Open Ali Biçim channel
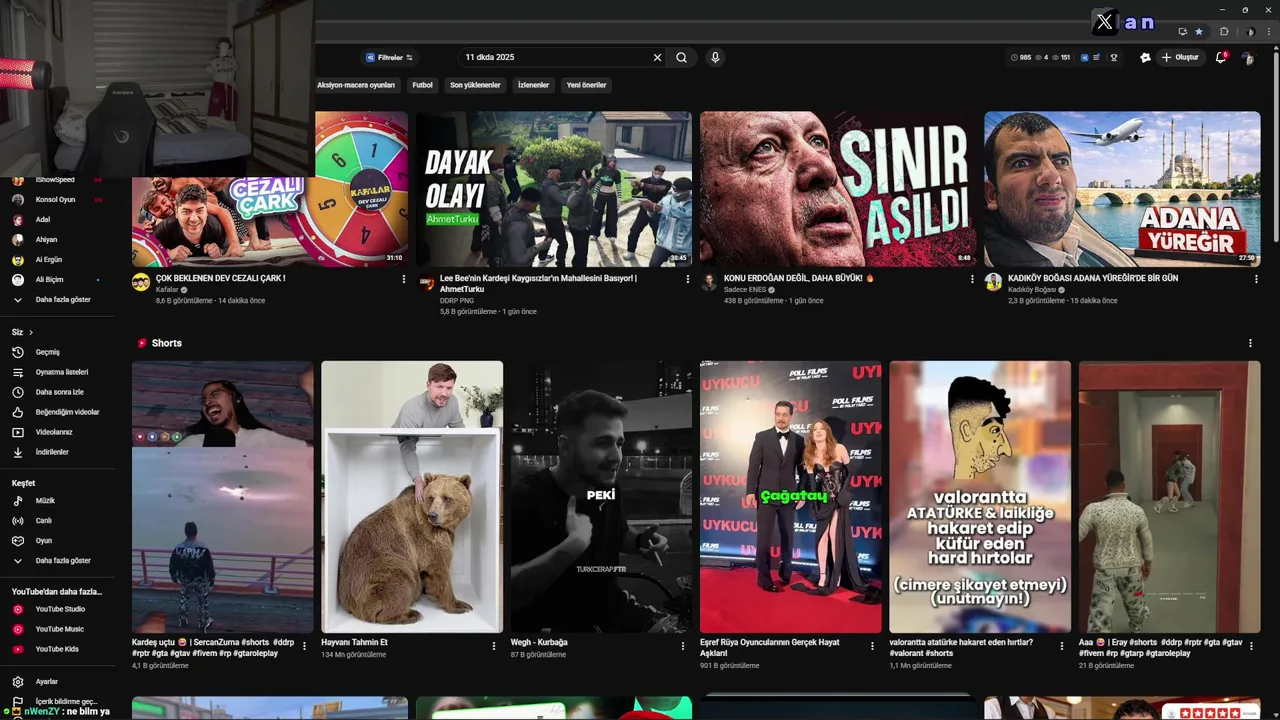 coord(60,280)
